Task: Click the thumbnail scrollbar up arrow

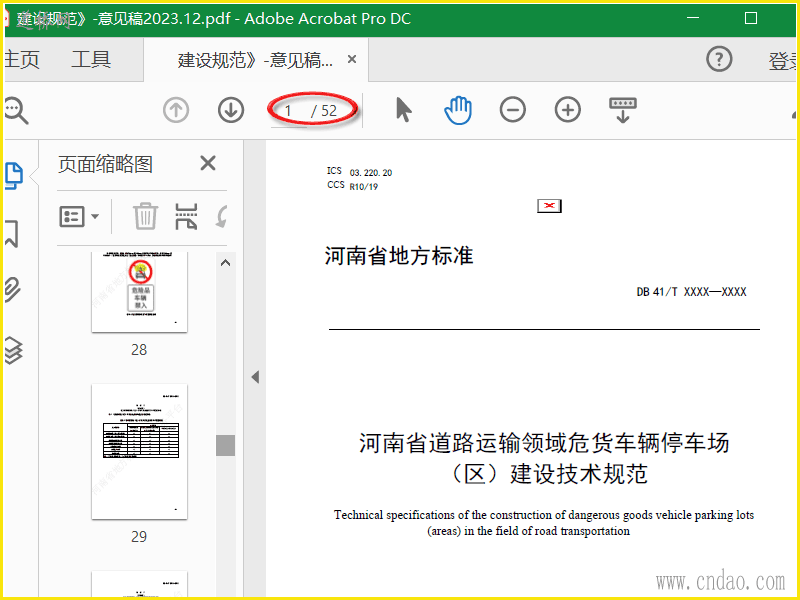Action: pyautogui.click(x=225, y=263)
